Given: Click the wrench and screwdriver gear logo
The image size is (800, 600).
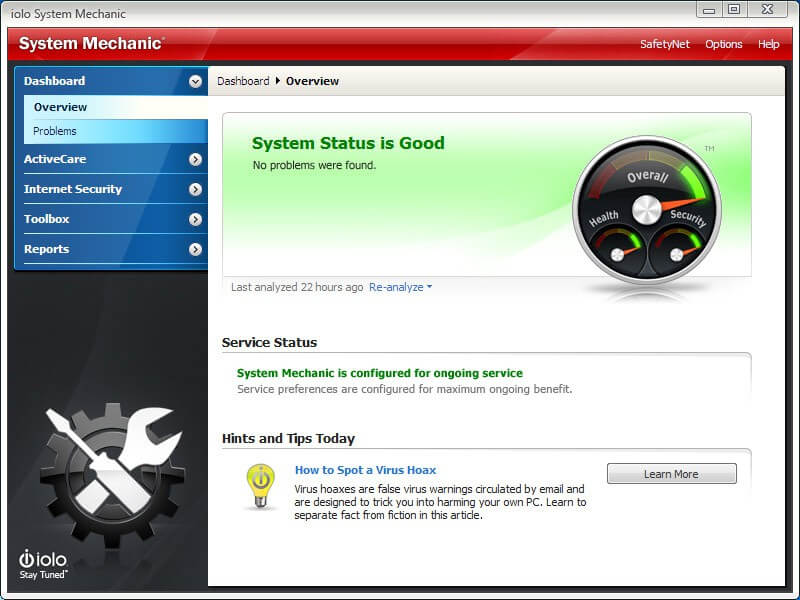Looking at the screenshot, I should tap(112, 462).
